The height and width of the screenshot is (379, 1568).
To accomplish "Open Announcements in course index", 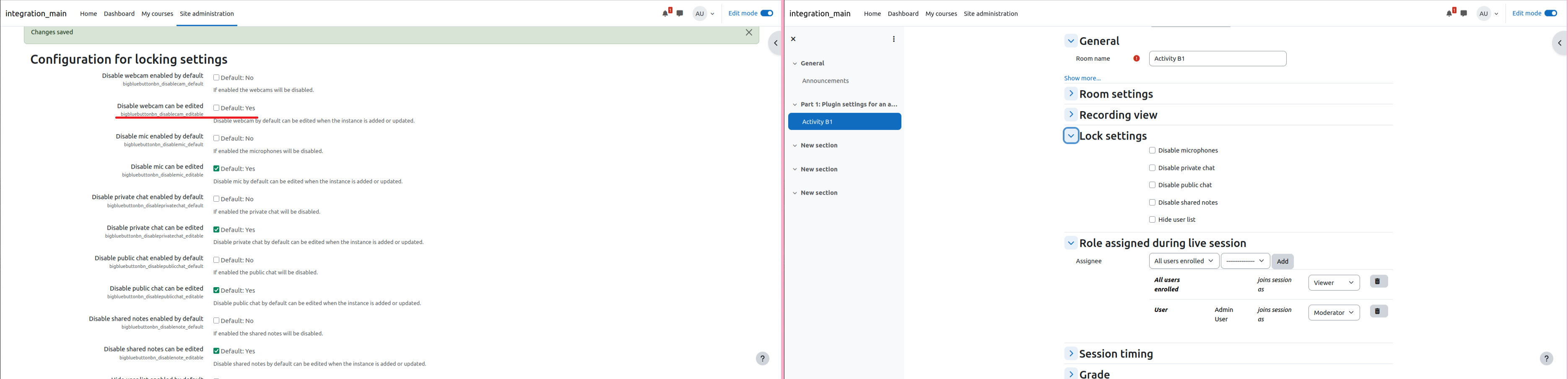I will coord(826,81).
